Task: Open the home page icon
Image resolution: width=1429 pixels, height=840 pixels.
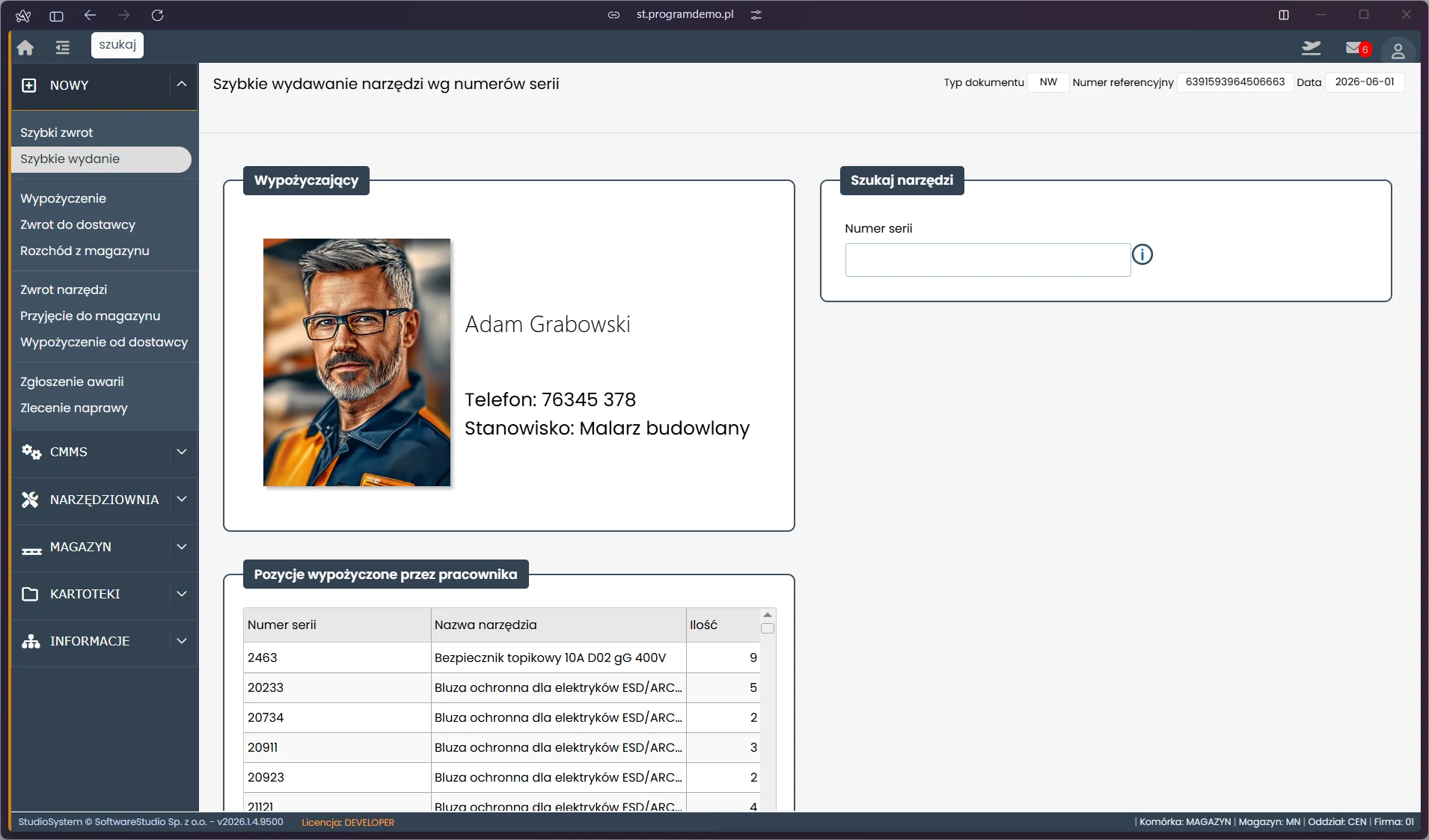Action: coord(25,47)
